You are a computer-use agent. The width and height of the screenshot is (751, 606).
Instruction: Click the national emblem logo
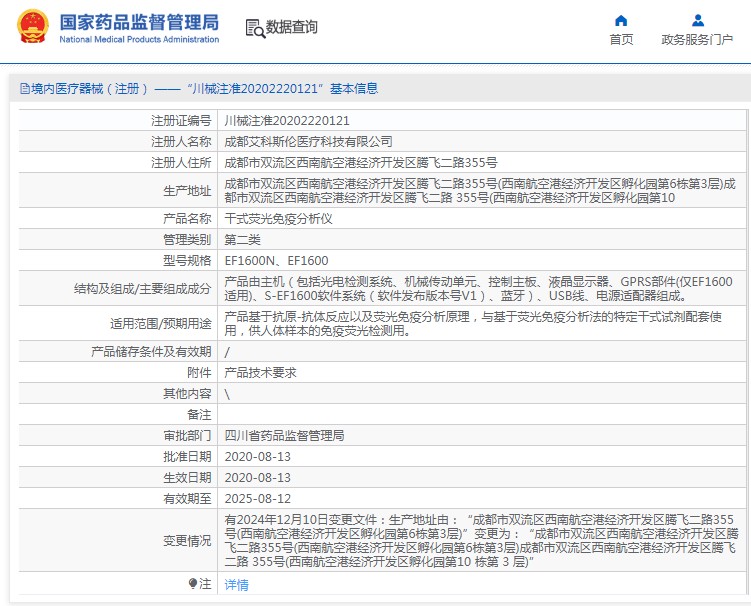pyautogui.click(x=30, y=28)
